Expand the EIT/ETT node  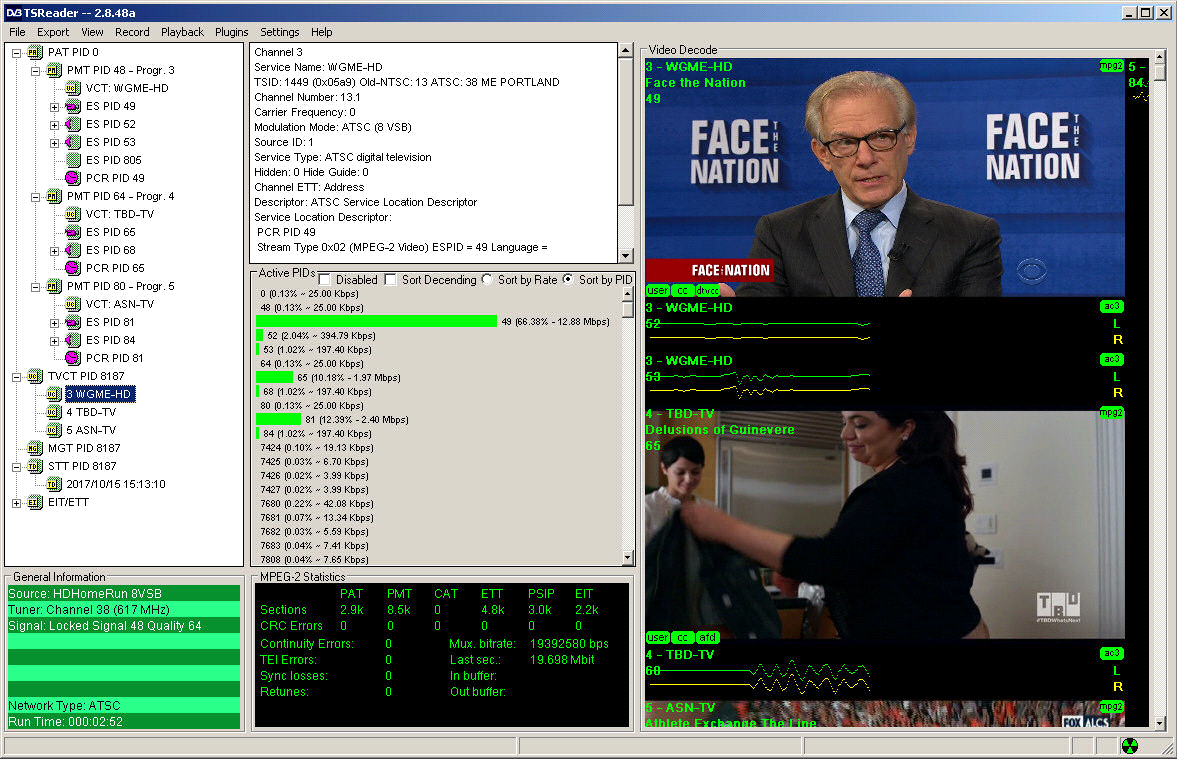pos(17,503)
